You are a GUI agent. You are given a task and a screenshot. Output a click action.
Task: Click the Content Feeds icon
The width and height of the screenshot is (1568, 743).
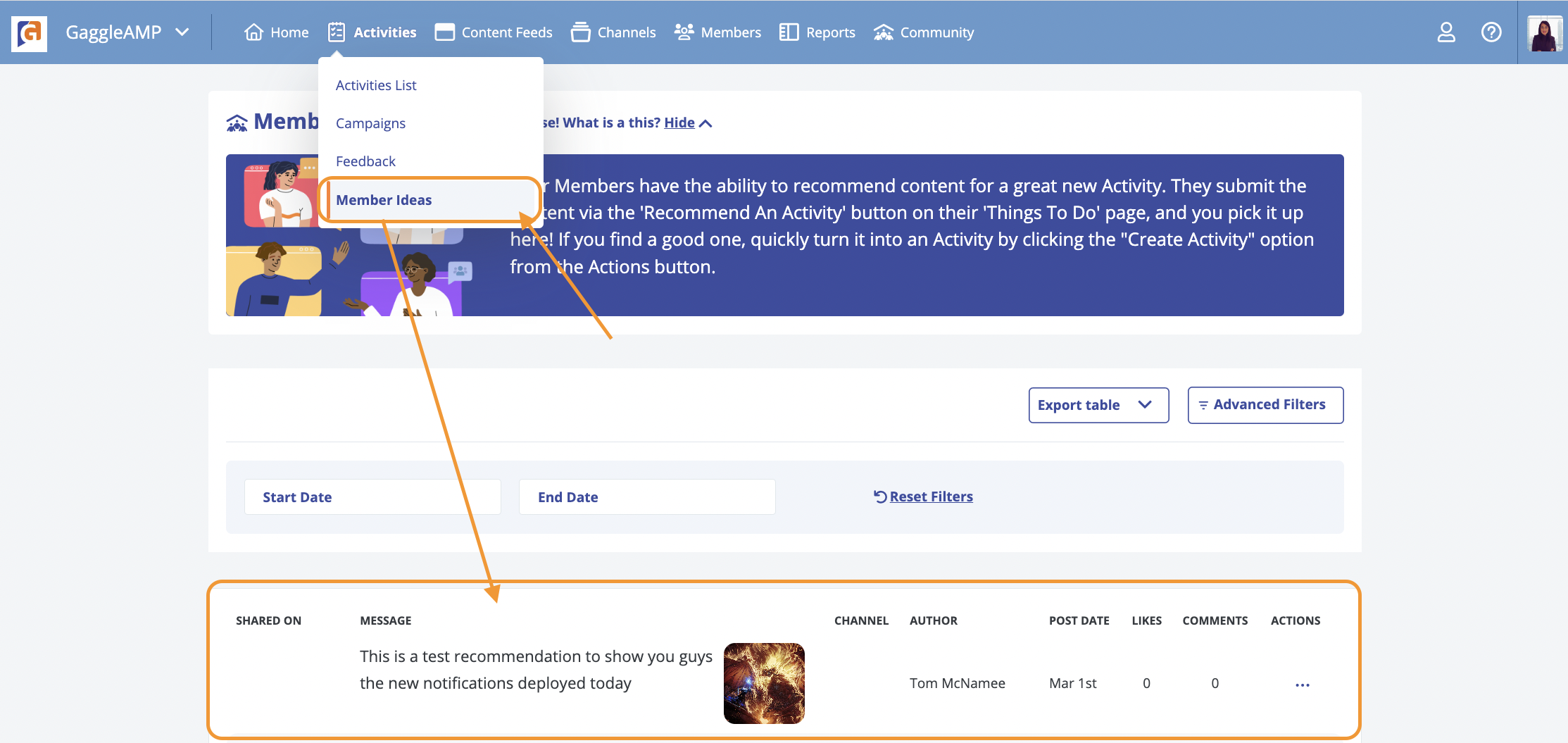[444, 32]
